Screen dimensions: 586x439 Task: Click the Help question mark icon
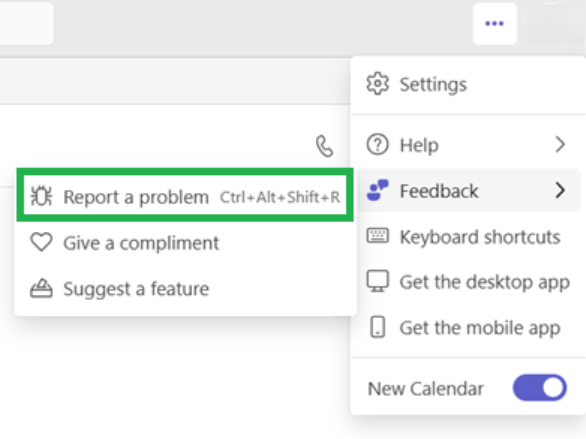377,145
